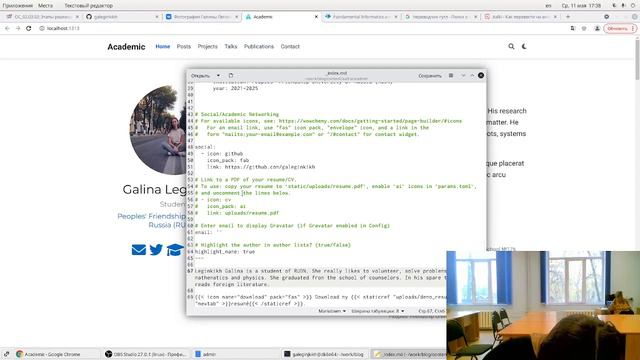Open the Markdown syntax dropdown in status bar
This screenshot has width=640, height=360.
(x=332, y=311)
